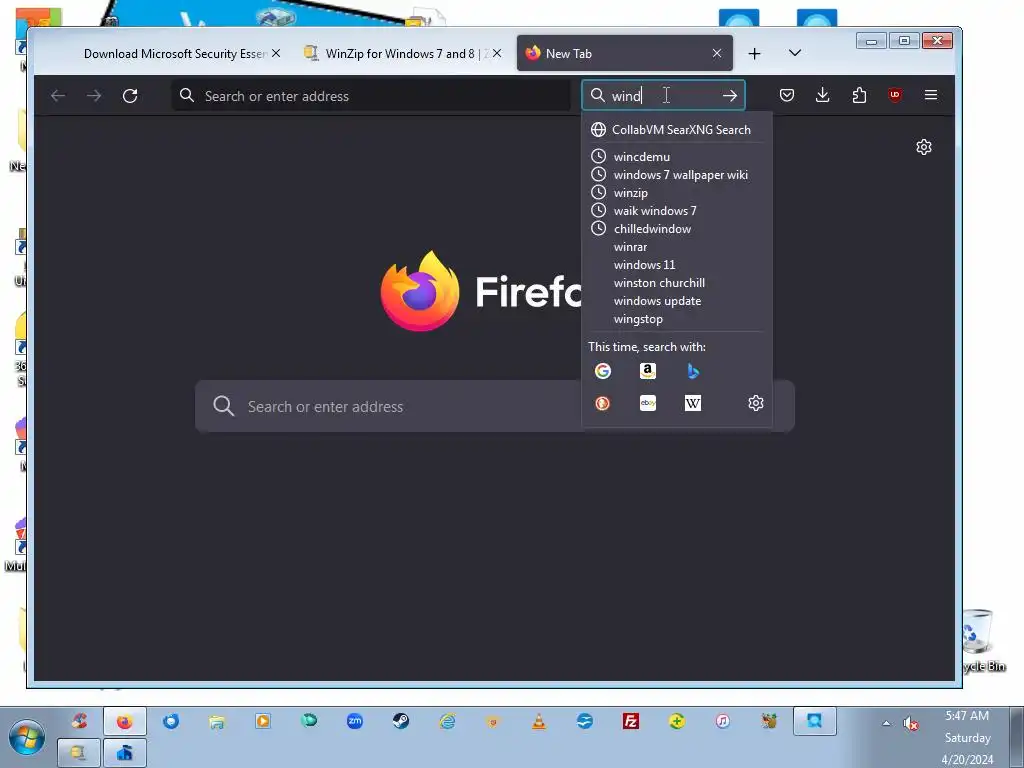
Task: Open Zoom from the taskbar
Action: click(x=355, y=721)
